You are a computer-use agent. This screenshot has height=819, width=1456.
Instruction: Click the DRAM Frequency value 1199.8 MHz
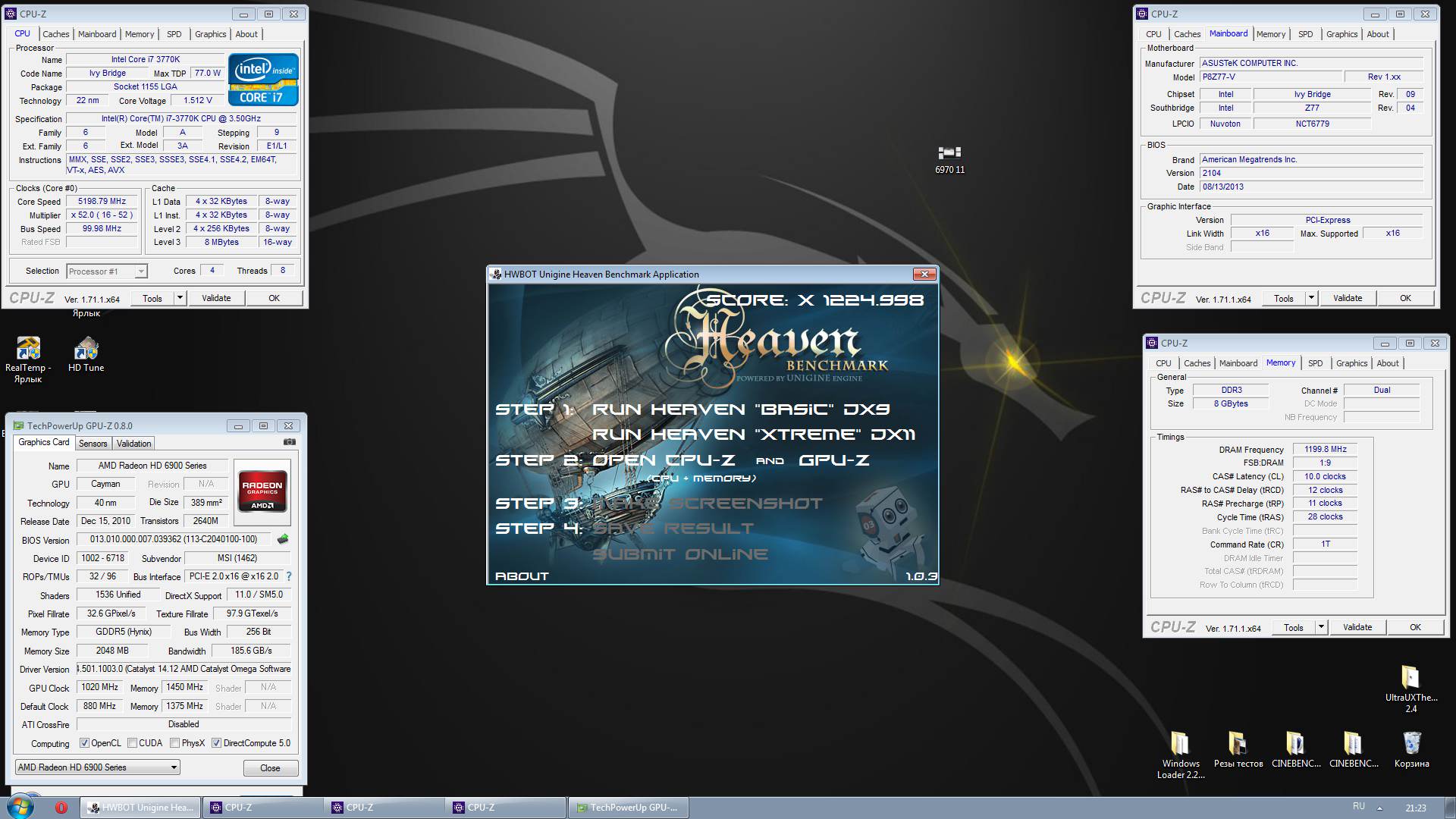(x=1325, y=450)
